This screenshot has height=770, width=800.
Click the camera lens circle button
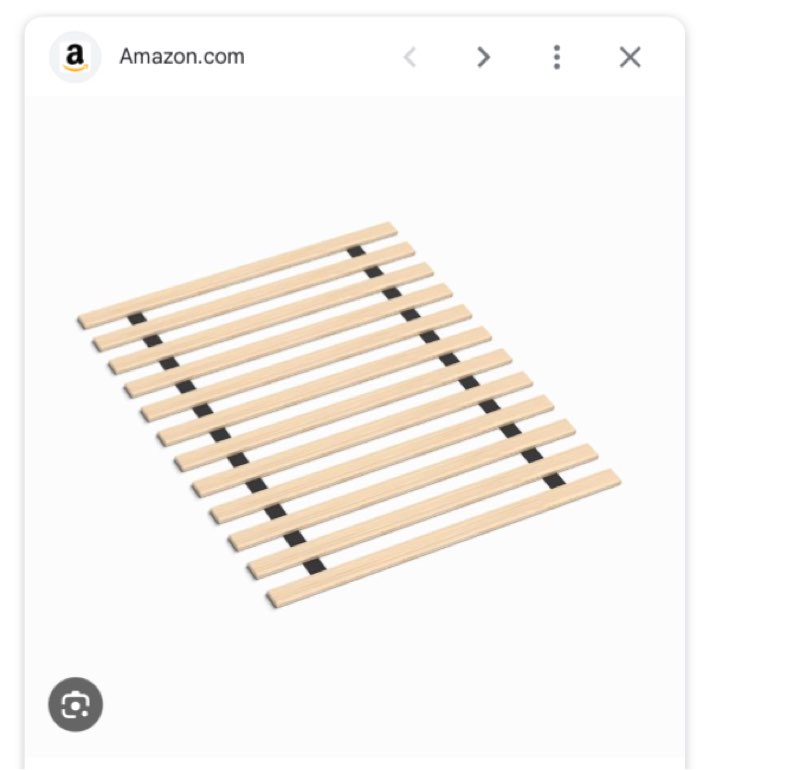(76, 704)
